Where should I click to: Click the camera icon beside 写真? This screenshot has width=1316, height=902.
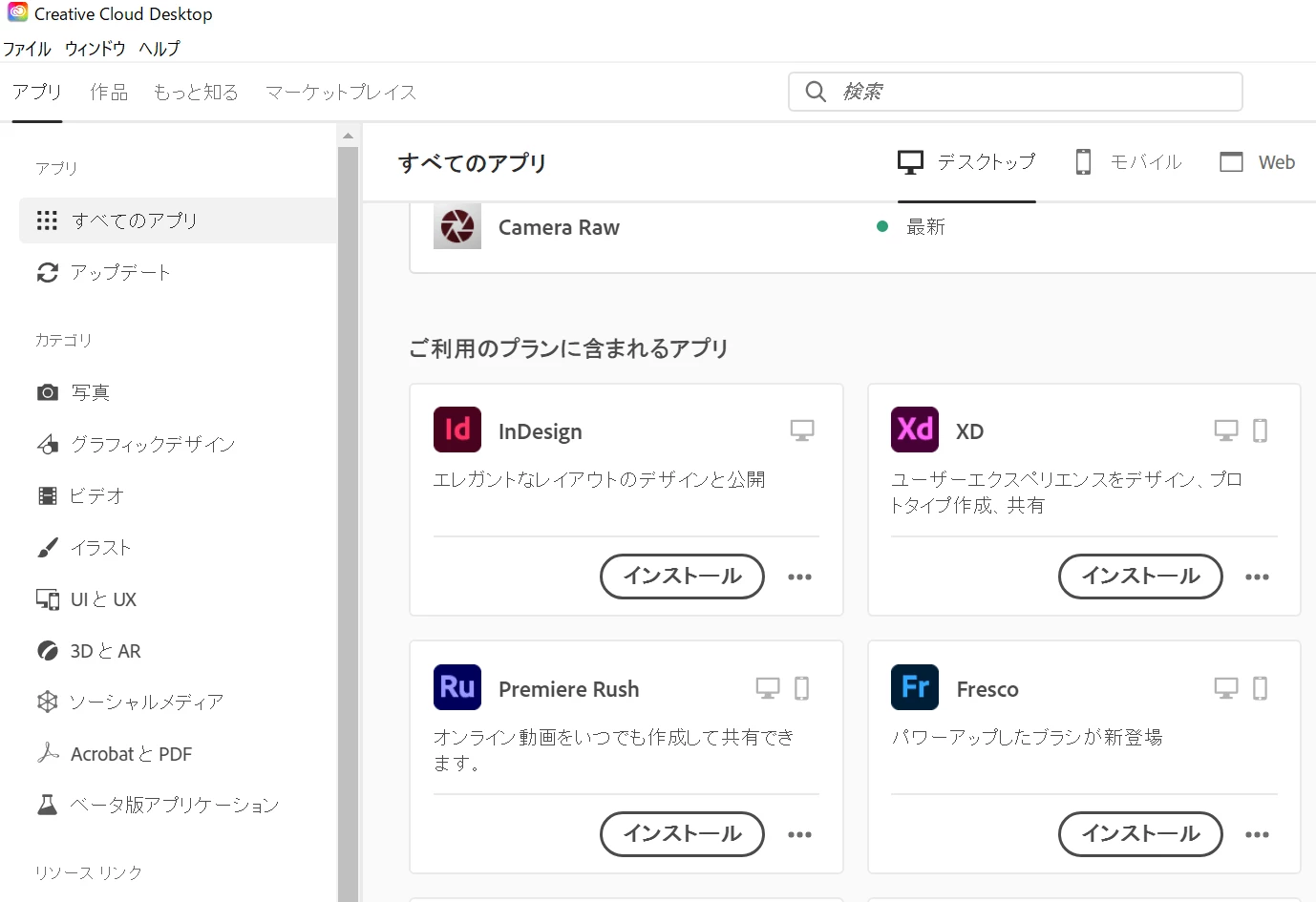click(x=47, y=392)
